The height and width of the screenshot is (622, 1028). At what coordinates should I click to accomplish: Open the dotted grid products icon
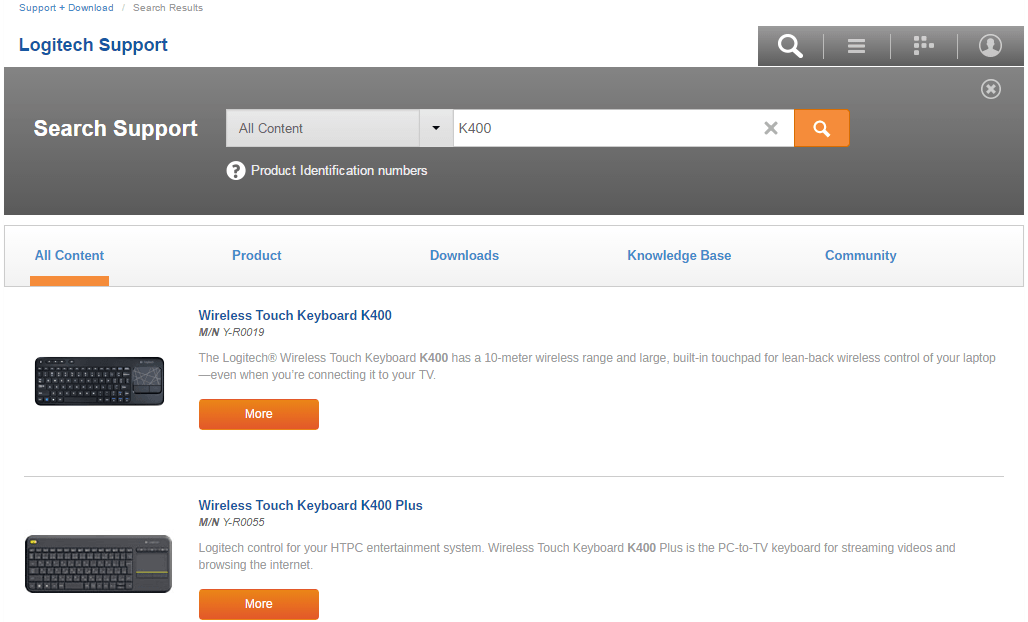[923, 46]
